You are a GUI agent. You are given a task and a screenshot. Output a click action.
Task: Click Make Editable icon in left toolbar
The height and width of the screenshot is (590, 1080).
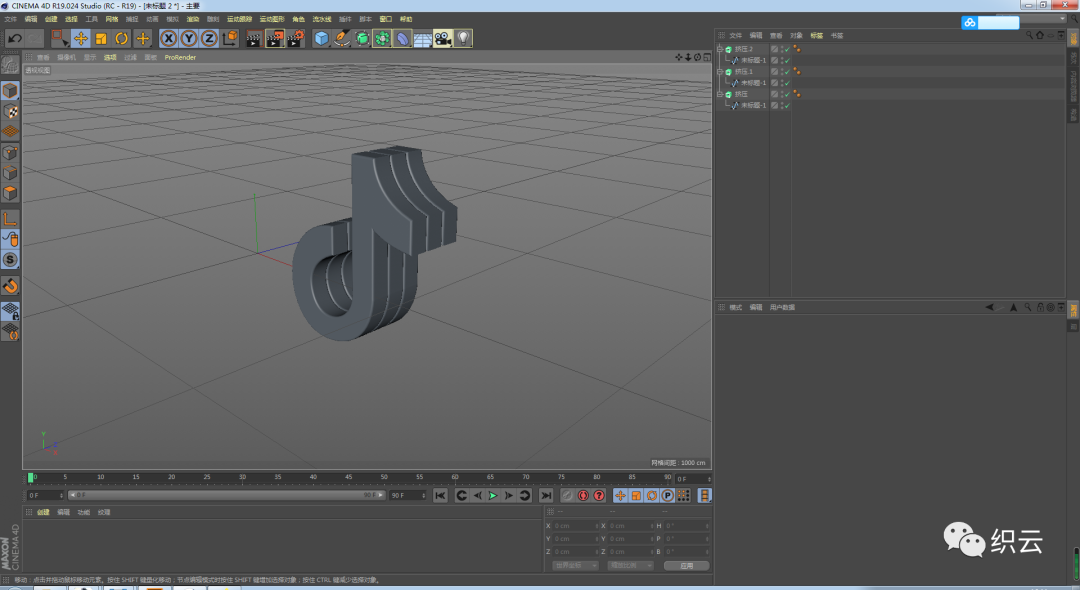[10, 66]
